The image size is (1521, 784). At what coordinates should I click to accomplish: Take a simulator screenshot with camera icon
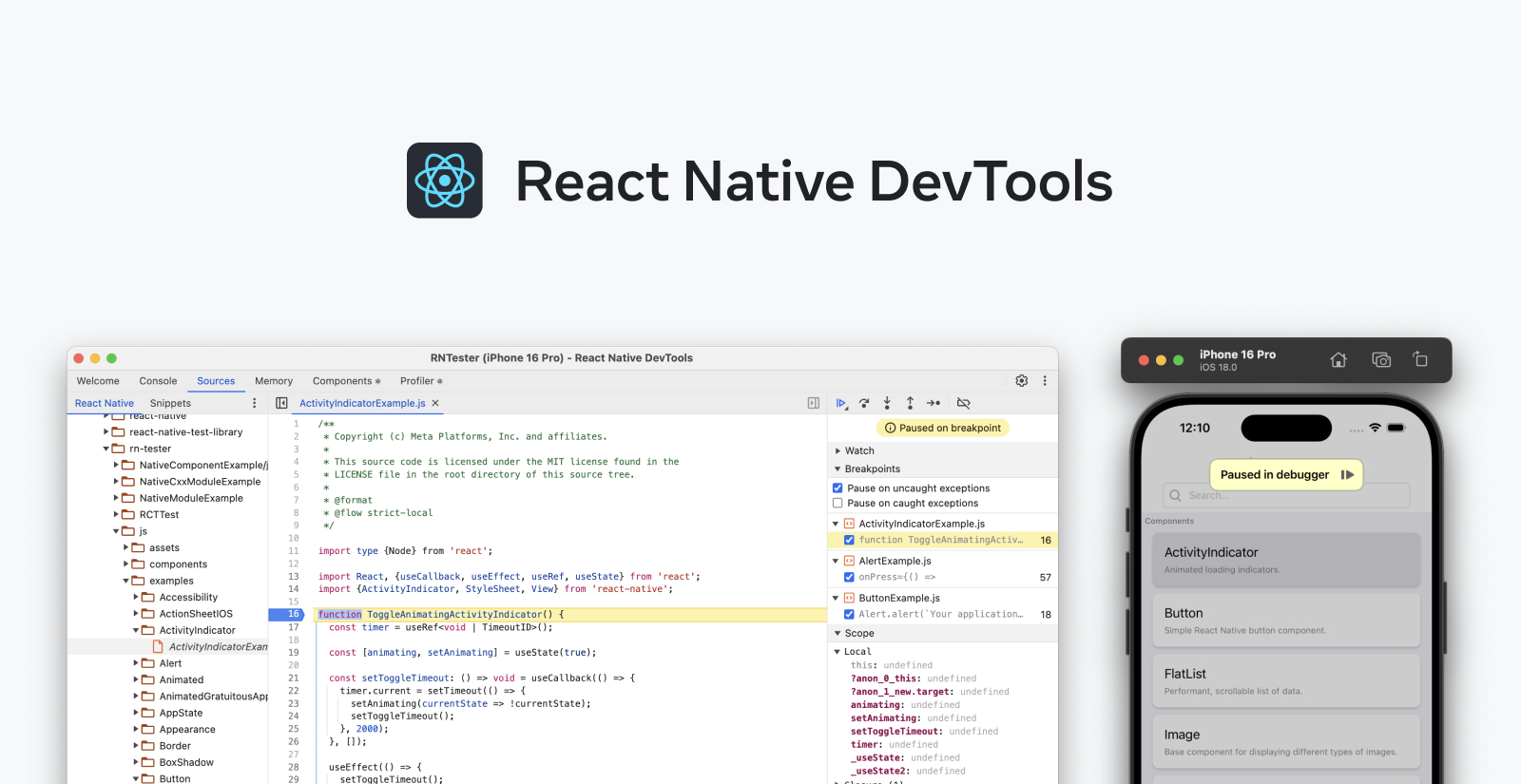click(1381, 359)
